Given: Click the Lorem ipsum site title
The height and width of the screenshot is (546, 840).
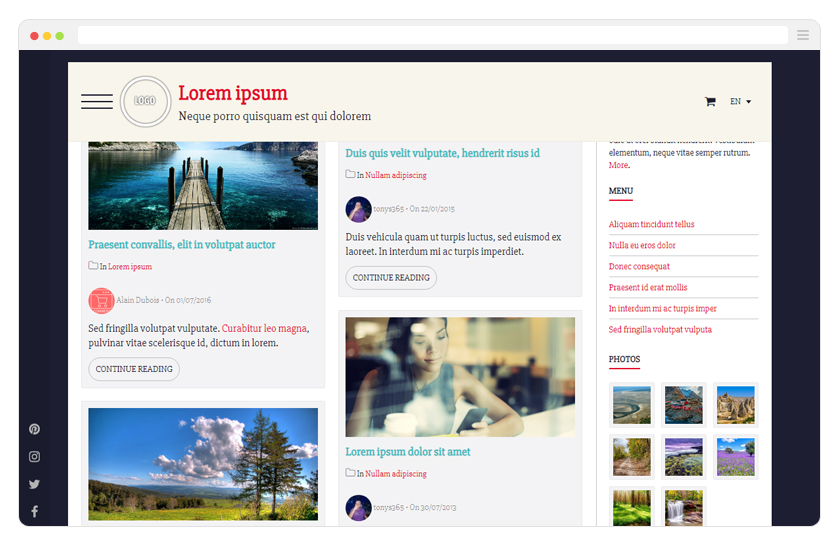Looking at the screenshot, I should [233, 93].
